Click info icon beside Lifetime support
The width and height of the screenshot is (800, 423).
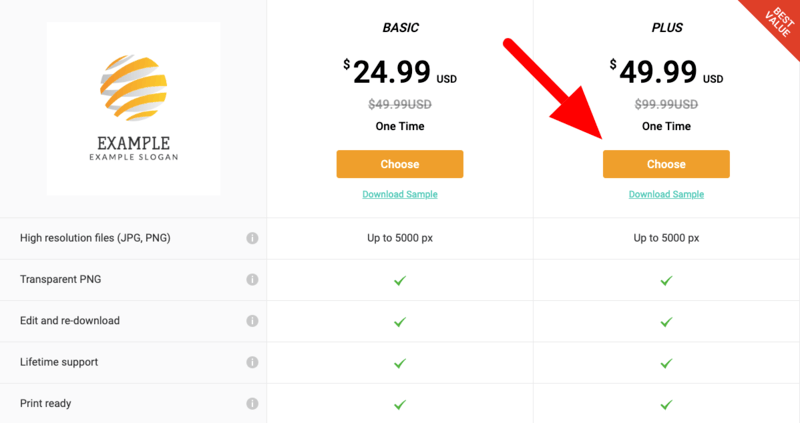pyautogui.click(x=252, y=362)
